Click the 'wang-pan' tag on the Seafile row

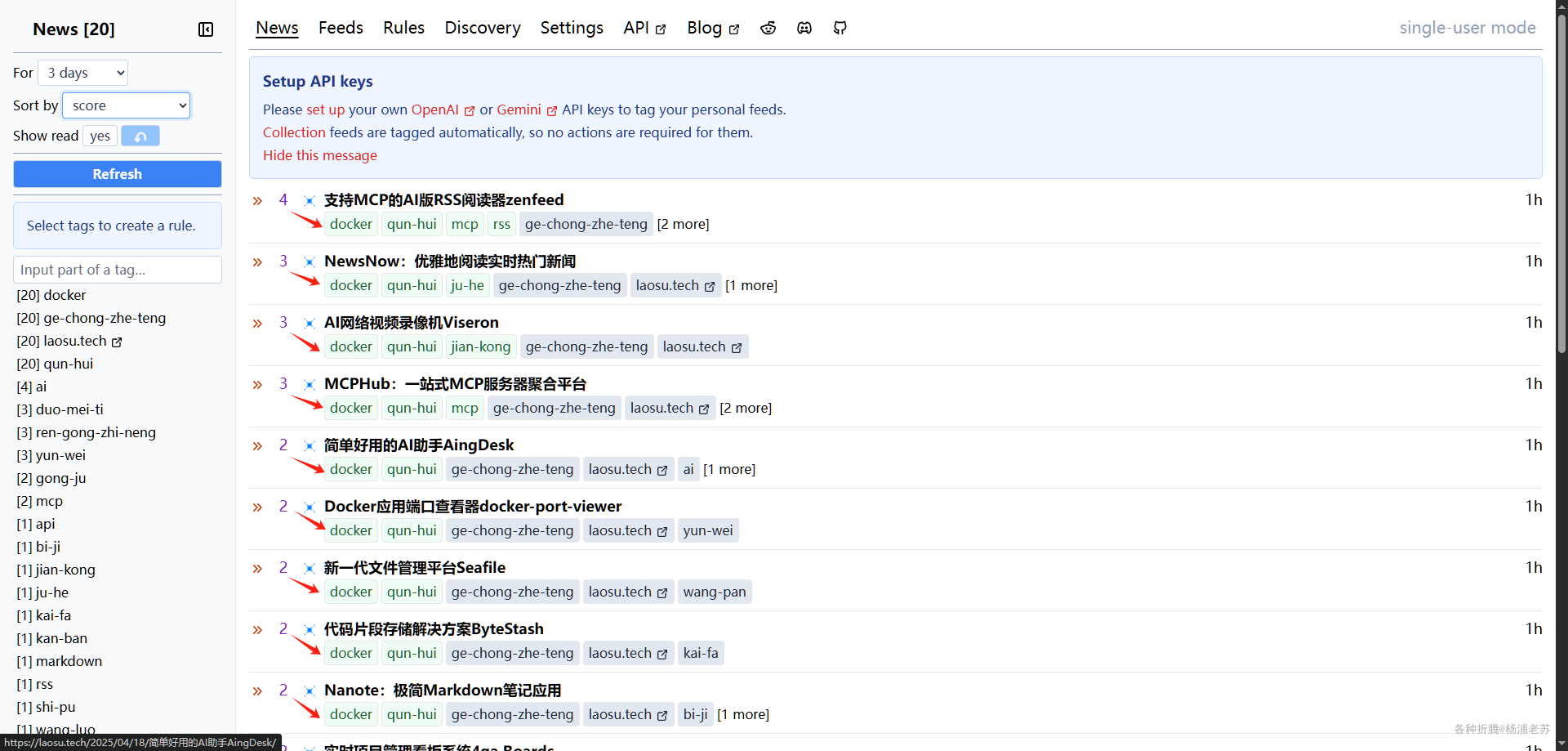(715, 592)
